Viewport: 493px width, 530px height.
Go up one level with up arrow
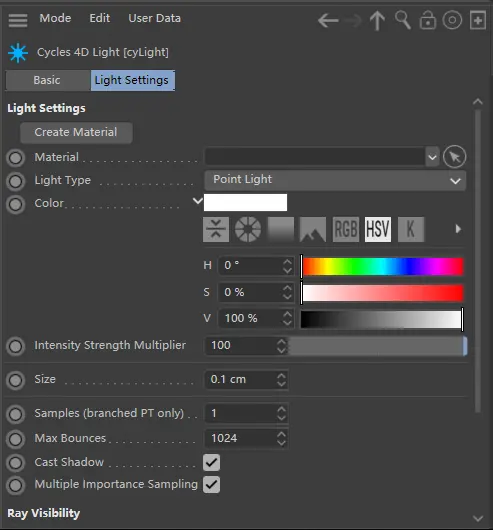(x=377, y=21)
